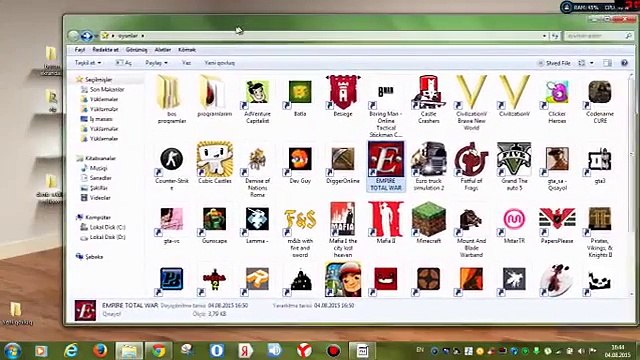Open the view options dropdown arrow

coord(591,63)
